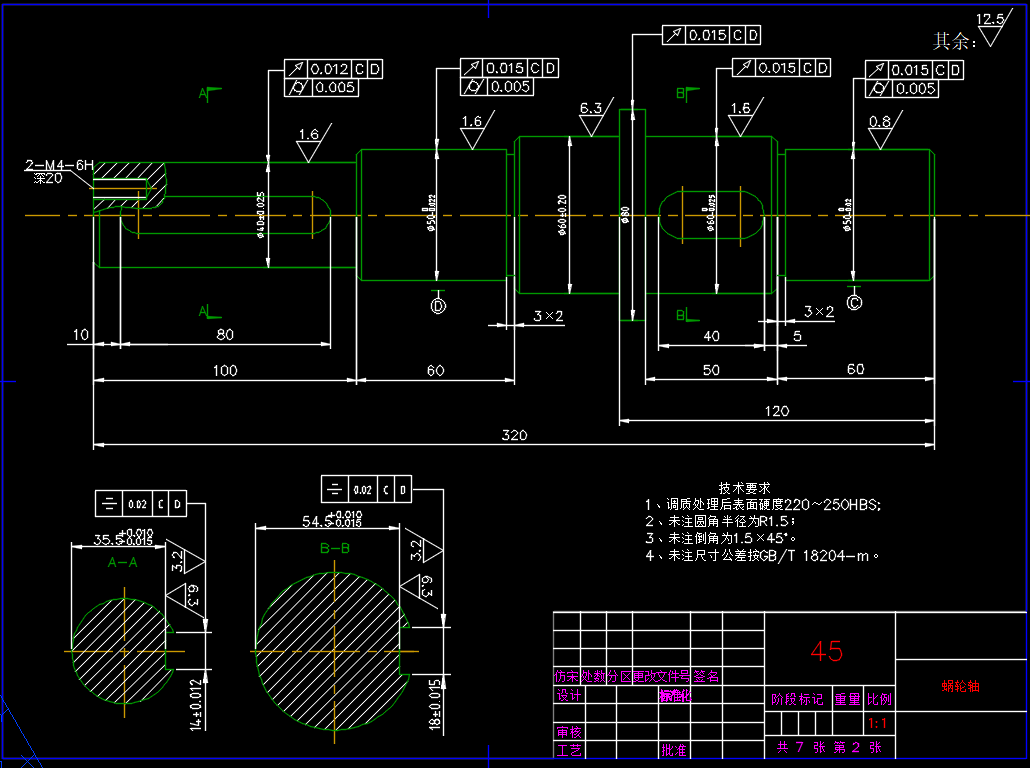The width and height of the screenshot is (1030, 768).
Task: Select the symmetry tolerance frame above section A-A
Action: coord(139,504)
